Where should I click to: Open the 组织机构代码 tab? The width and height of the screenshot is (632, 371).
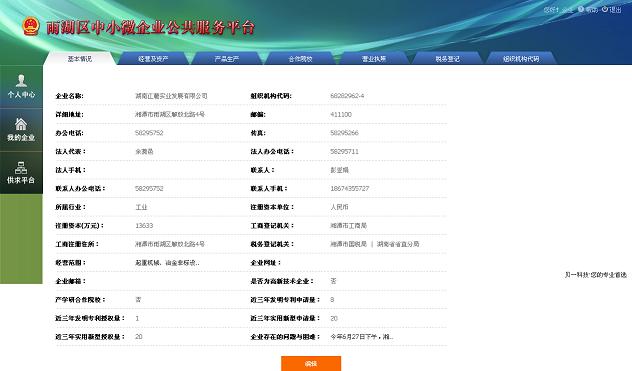pyautogui.click(x=521, y=58)
